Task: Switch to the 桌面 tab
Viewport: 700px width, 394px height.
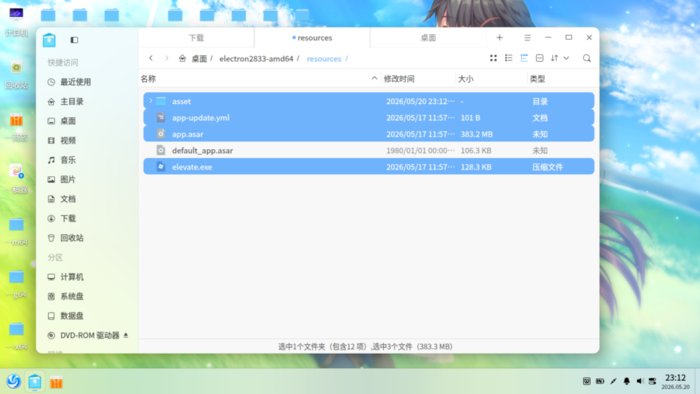Action: click(428, 38)
